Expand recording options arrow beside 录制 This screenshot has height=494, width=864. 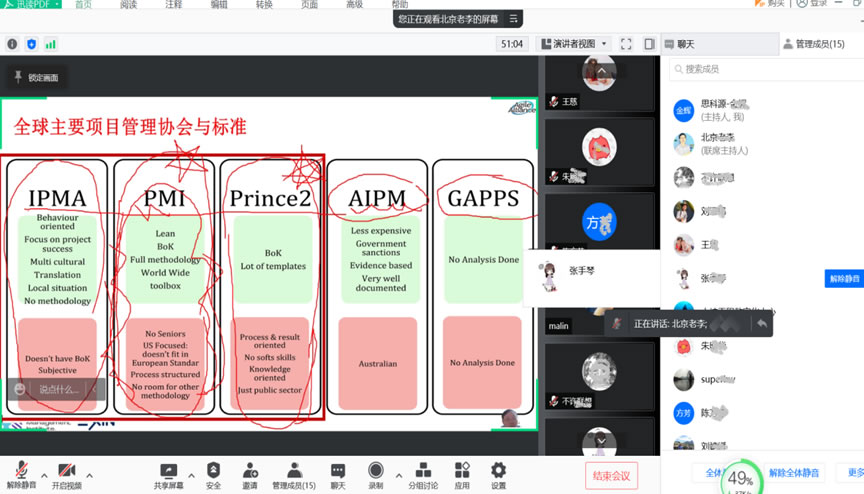pos(398,475)
